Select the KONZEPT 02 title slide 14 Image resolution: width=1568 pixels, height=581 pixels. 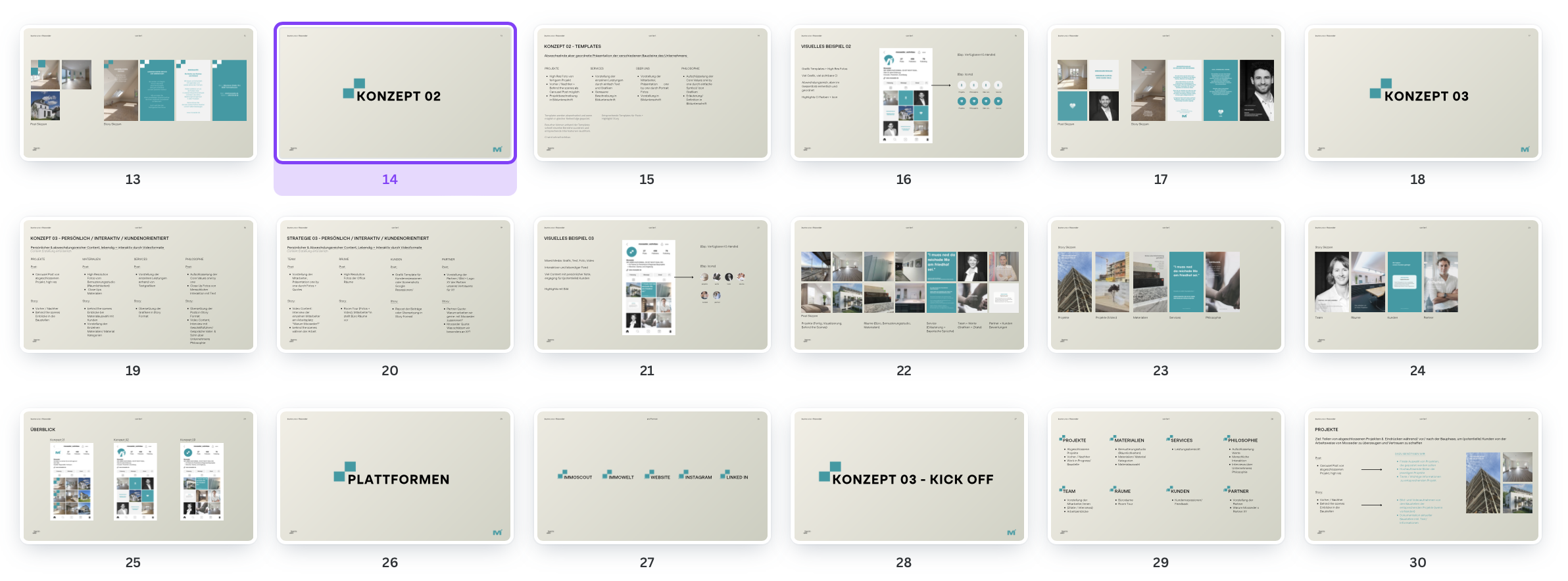coord(395,93)
